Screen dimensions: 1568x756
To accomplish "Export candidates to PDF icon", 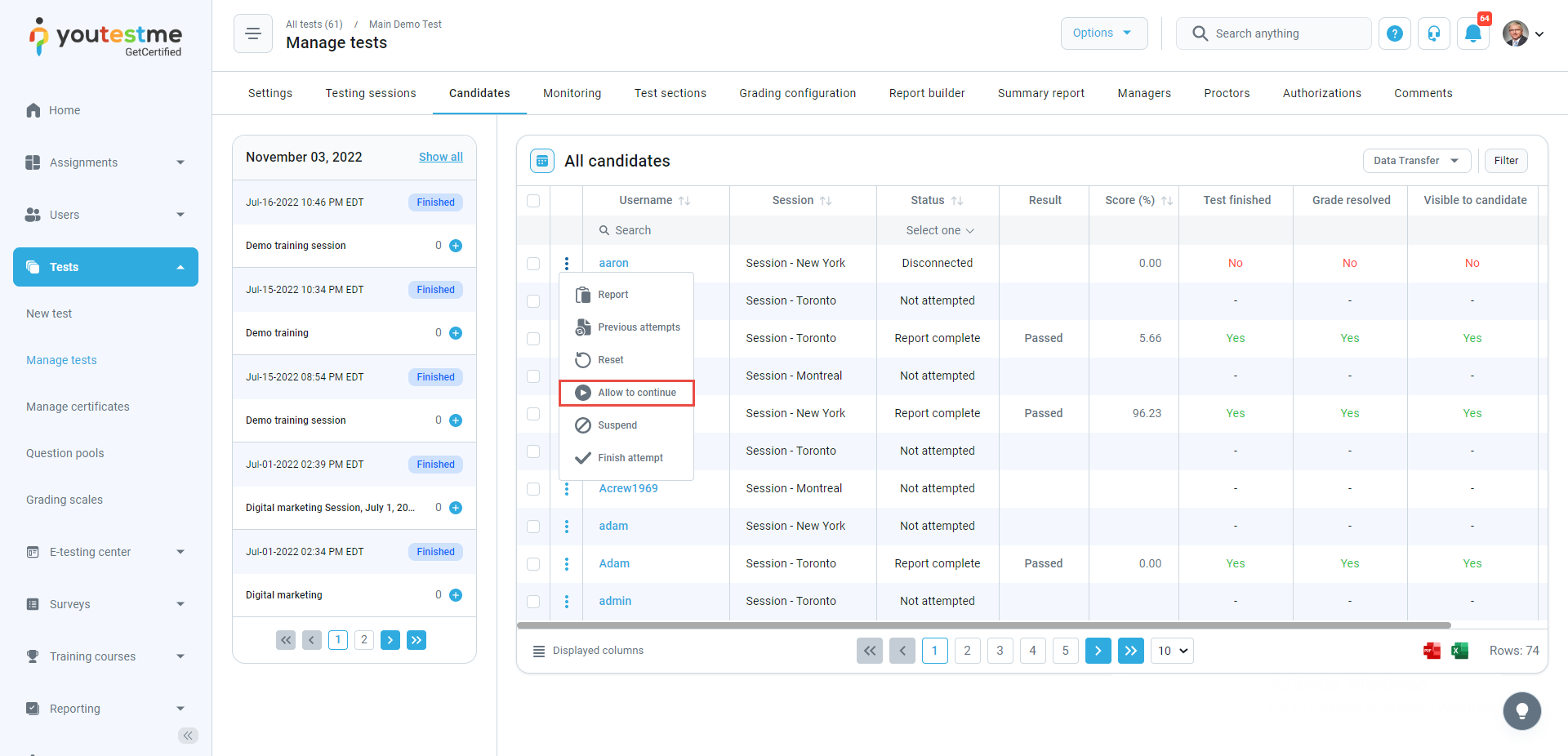I will pos(1432,651).
